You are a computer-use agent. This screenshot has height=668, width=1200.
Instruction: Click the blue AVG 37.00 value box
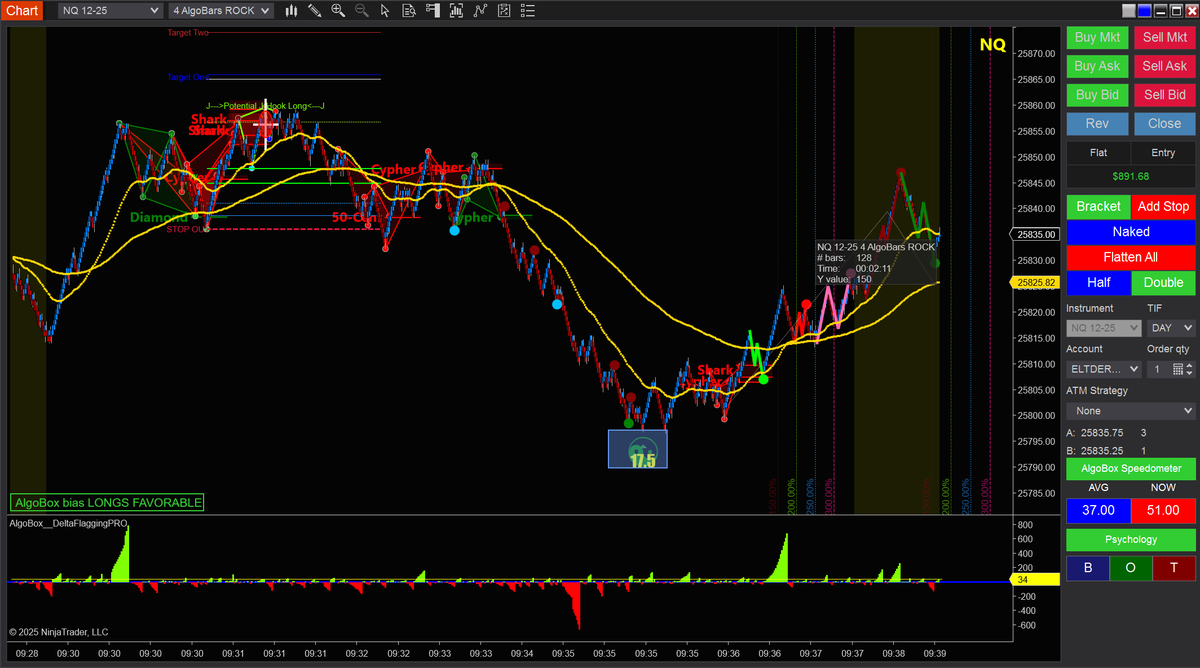(x=1098, y=510)
